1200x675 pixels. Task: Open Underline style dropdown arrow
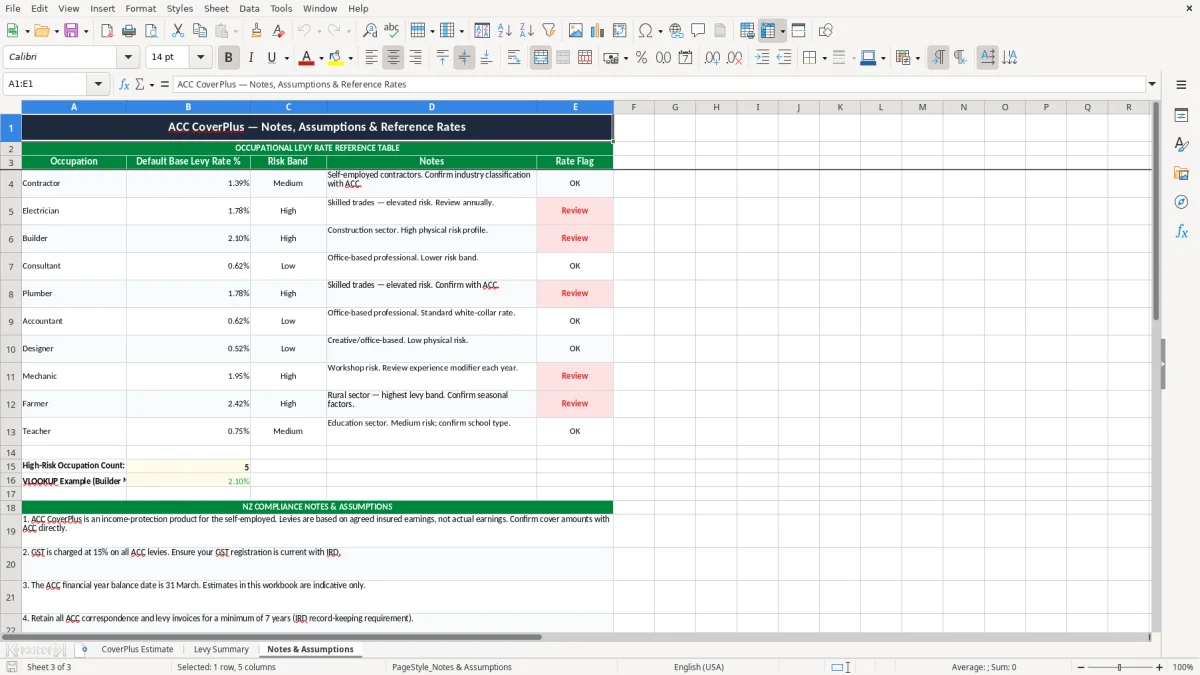click(x=286, y=58)
